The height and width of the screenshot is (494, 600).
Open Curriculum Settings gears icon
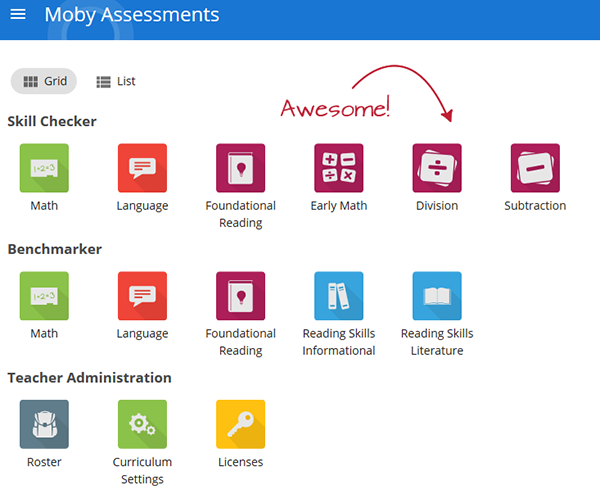click(142, 424)
